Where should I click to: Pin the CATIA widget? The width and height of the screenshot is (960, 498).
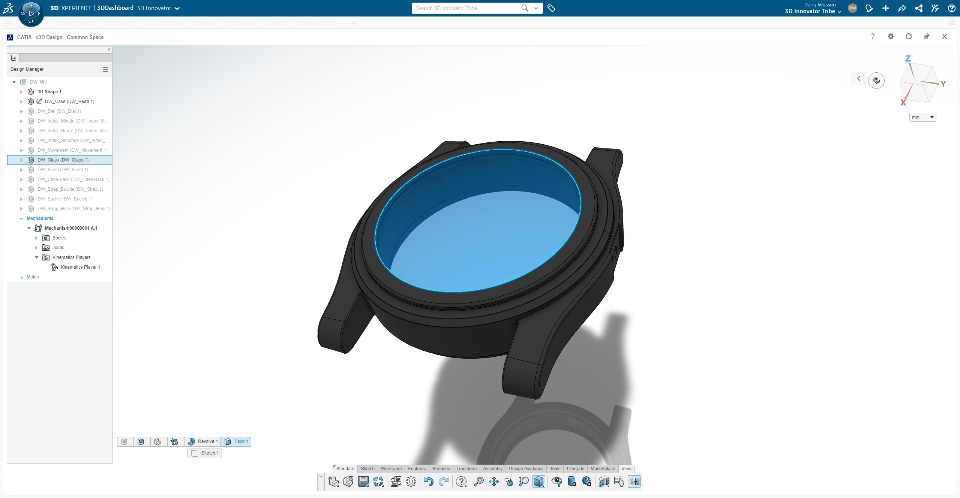[926, 36]
